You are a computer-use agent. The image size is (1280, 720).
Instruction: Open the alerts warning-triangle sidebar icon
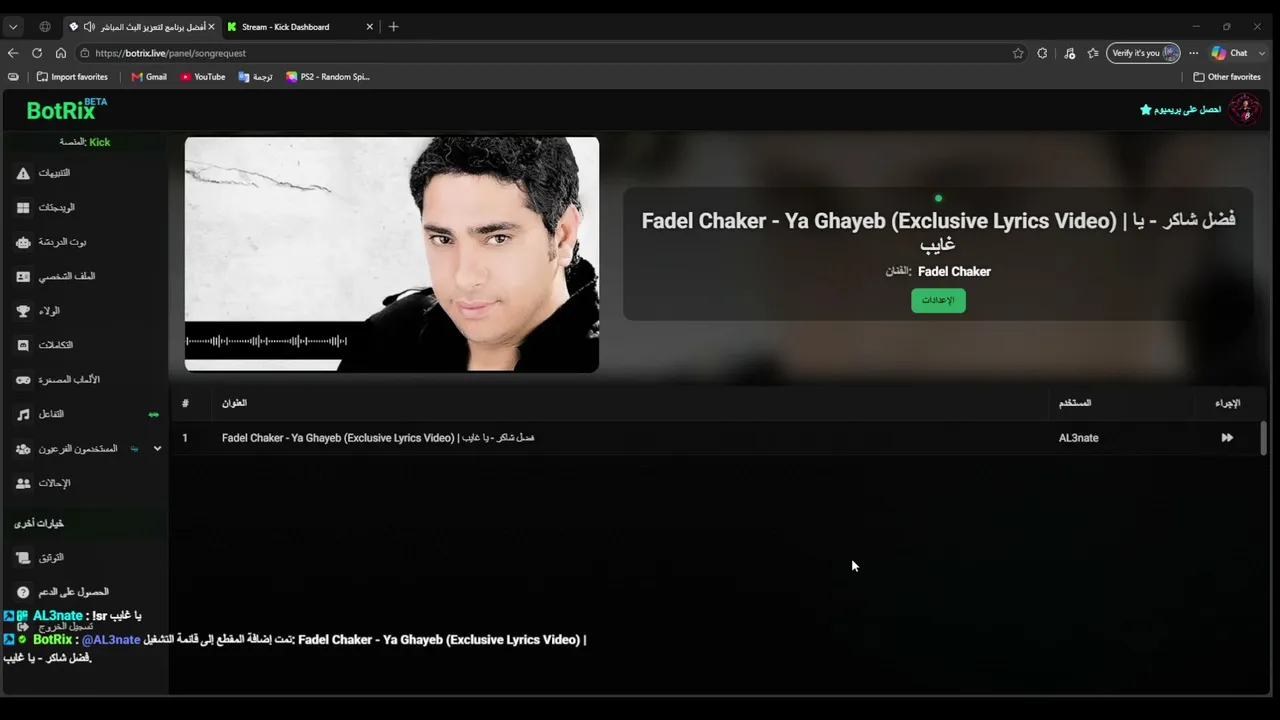tap(23, 173)
